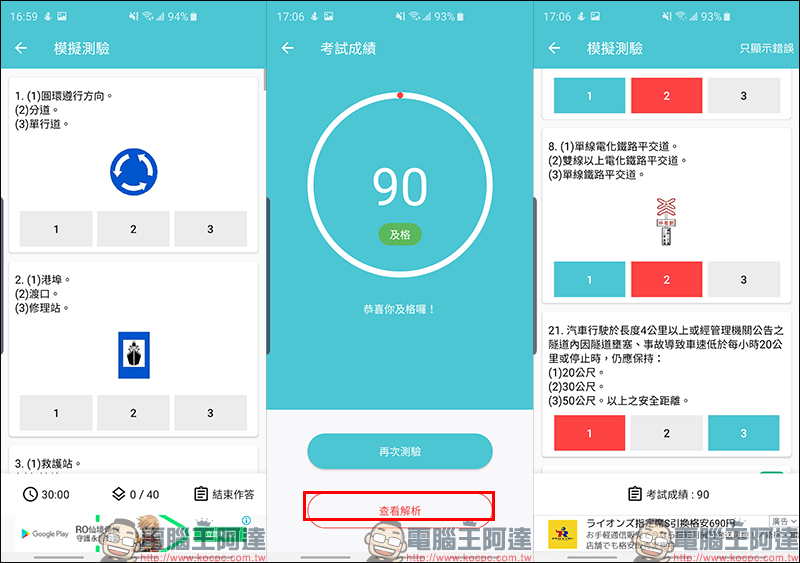This screenshot has width=800, height=563.
Task: Click the green 及格 pass badge
Action: (x=400, y=234)
